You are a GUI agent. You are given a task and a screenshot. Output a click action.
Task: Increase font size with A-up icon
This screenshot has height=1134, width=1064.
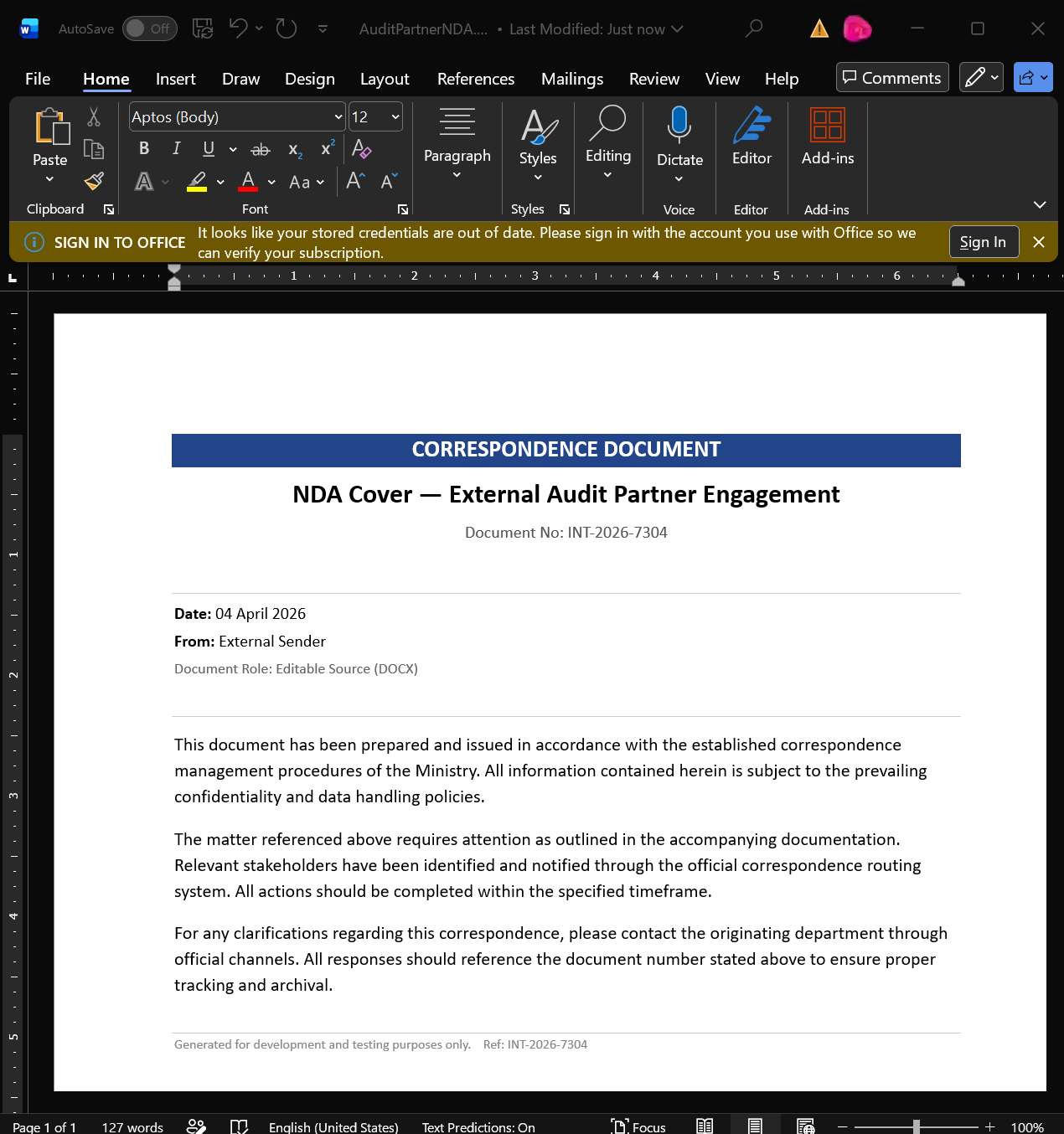point(355,181)
